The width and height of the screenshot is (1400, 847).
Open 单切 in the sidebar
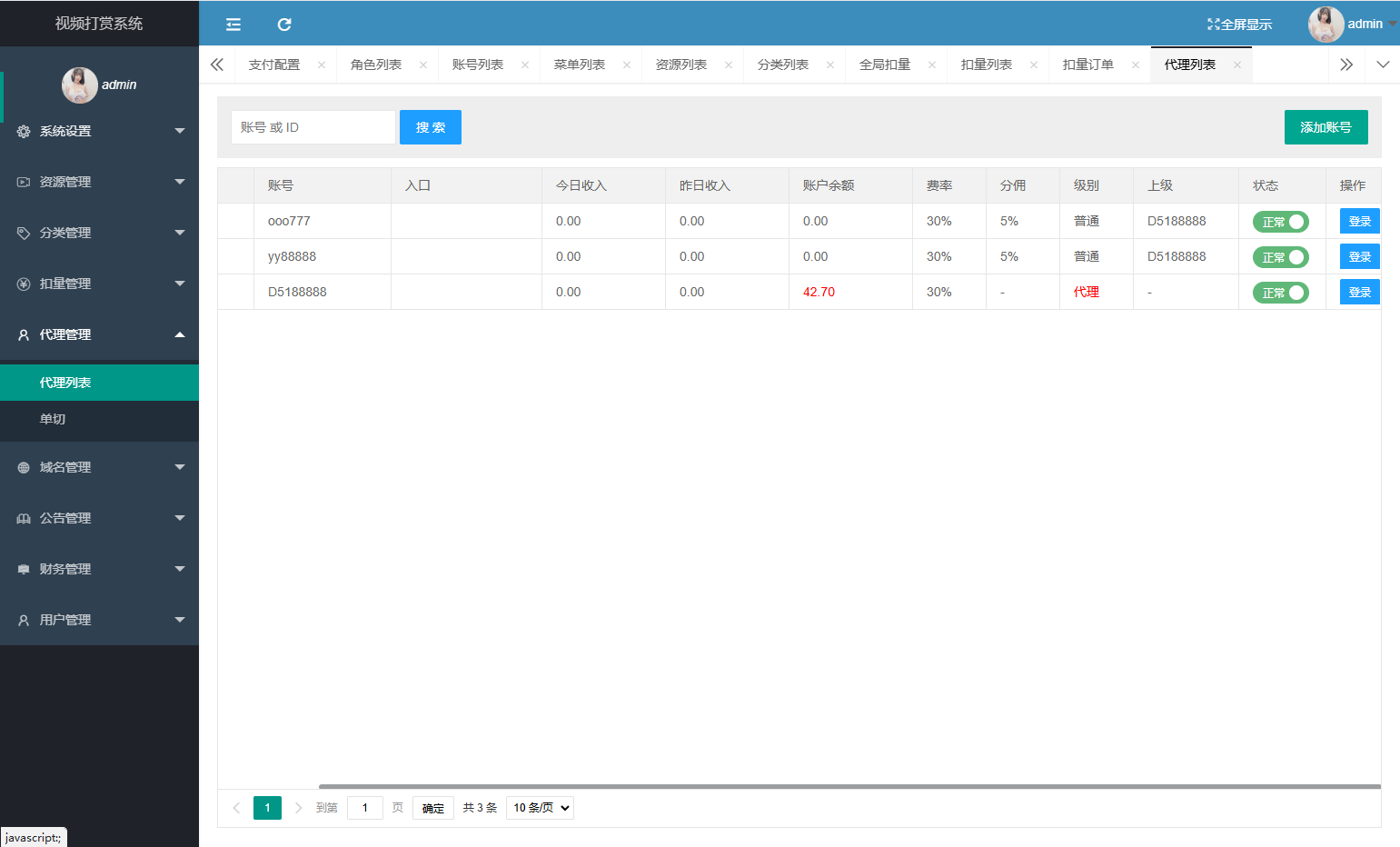tap(99, 419)
